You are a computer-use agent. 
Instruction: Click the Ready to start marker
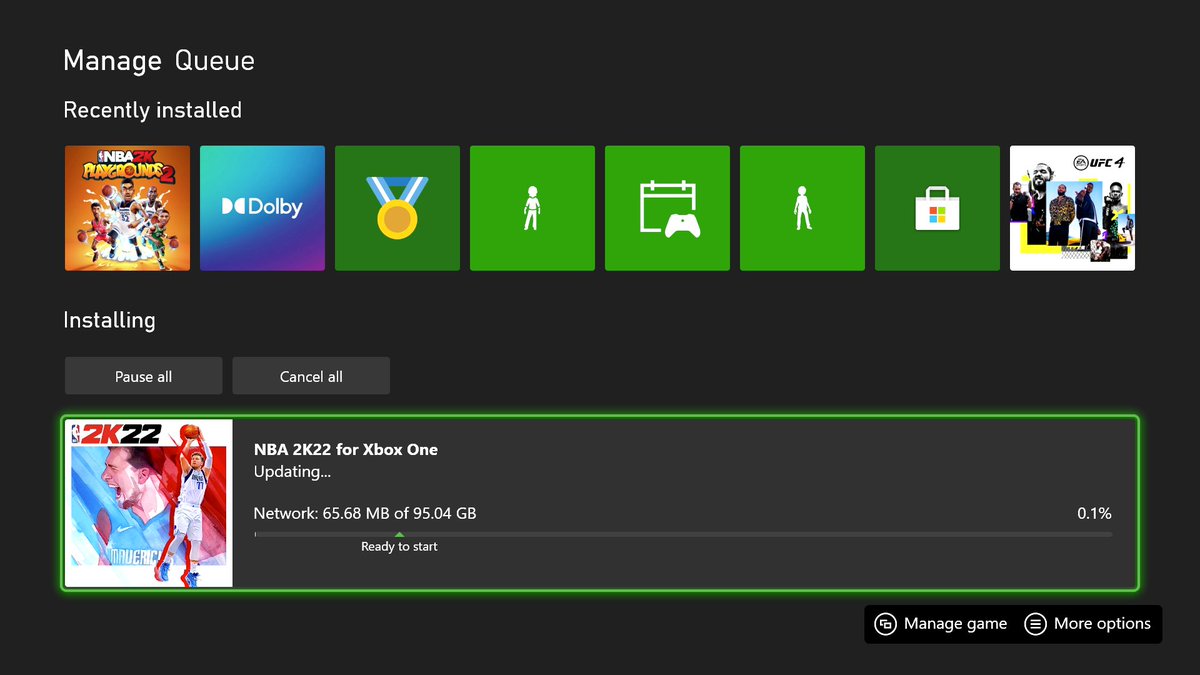[x=399, y=546]
